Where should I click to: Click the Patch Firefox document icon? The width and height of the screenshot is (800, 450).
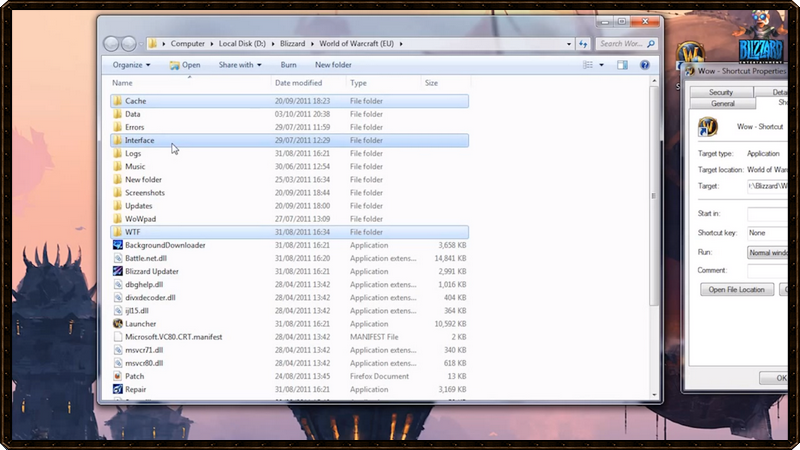117,376
